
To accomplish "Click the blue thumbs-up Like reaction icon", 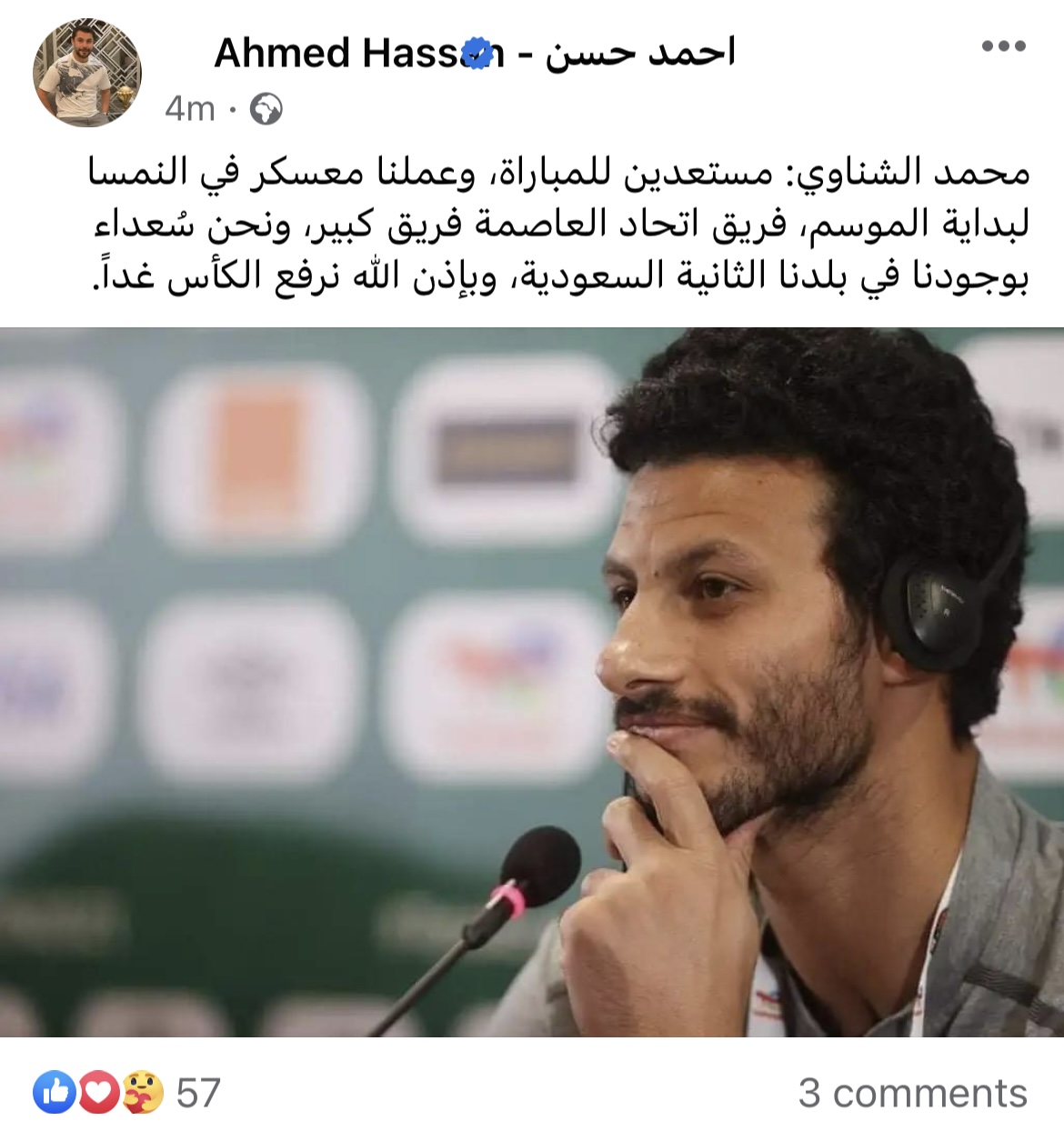I will click(x=55, y=1093).
